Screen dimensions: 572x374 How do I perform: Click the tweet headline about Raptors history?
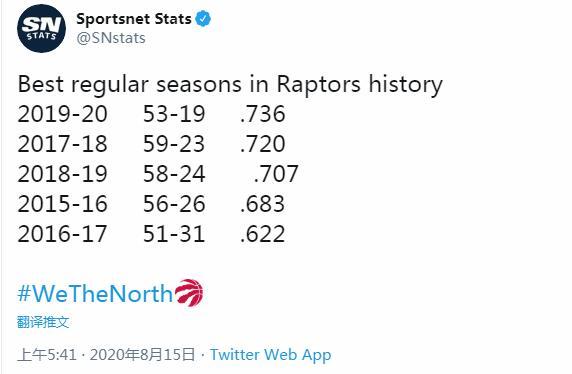click(x=230, y=84)
